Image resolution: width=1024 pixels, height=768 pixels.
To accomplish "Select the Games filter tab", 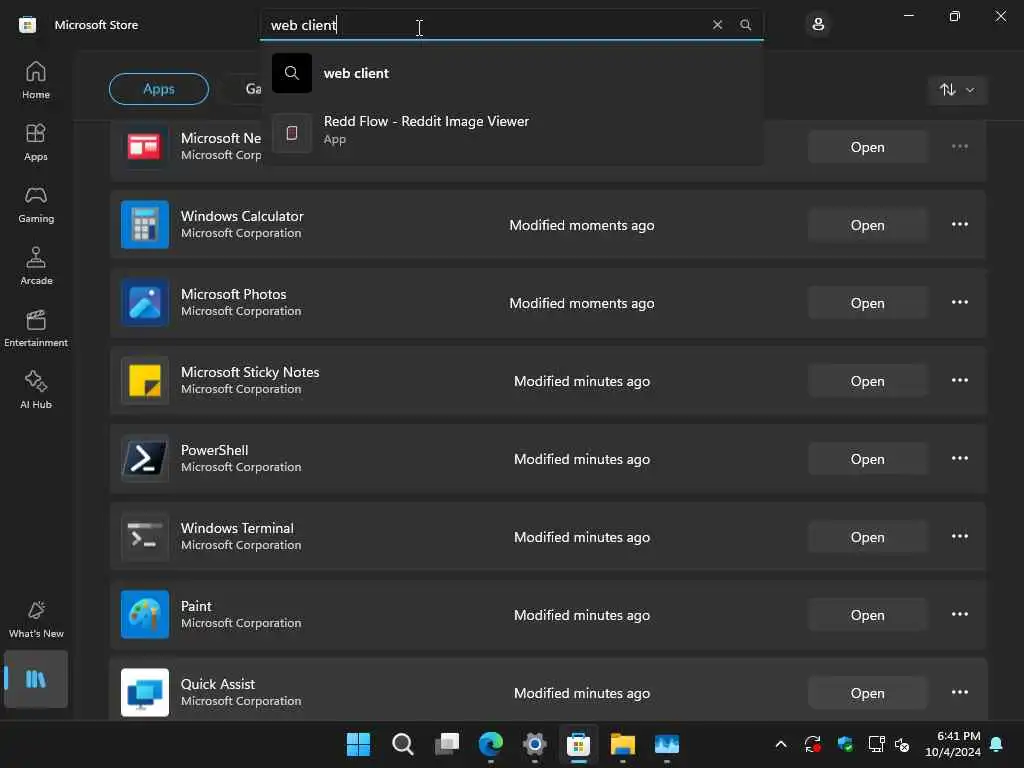I will [x=245, y=89].
